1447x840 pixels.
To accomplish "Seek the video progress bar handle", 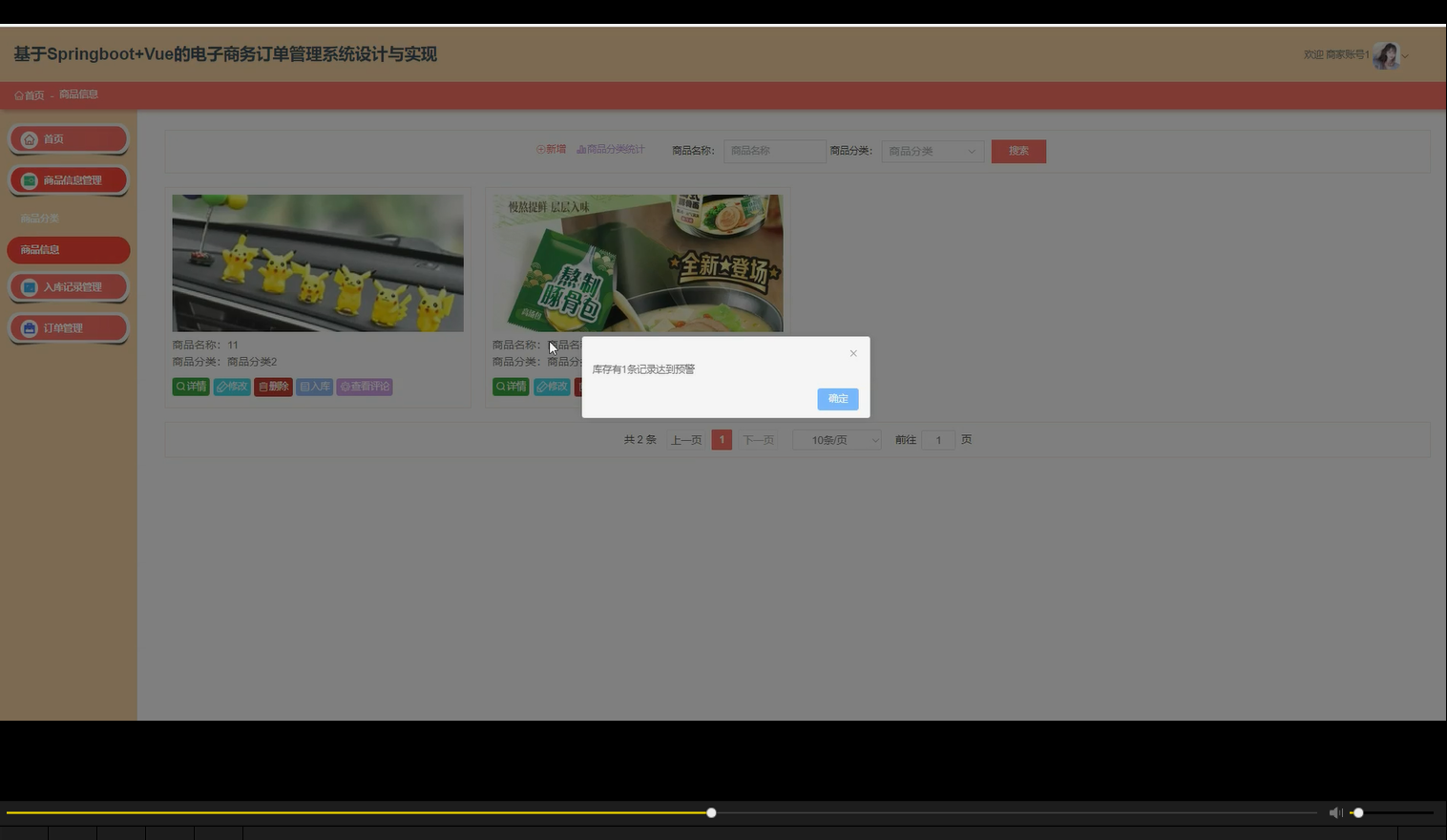I will [x=711, y=812].
